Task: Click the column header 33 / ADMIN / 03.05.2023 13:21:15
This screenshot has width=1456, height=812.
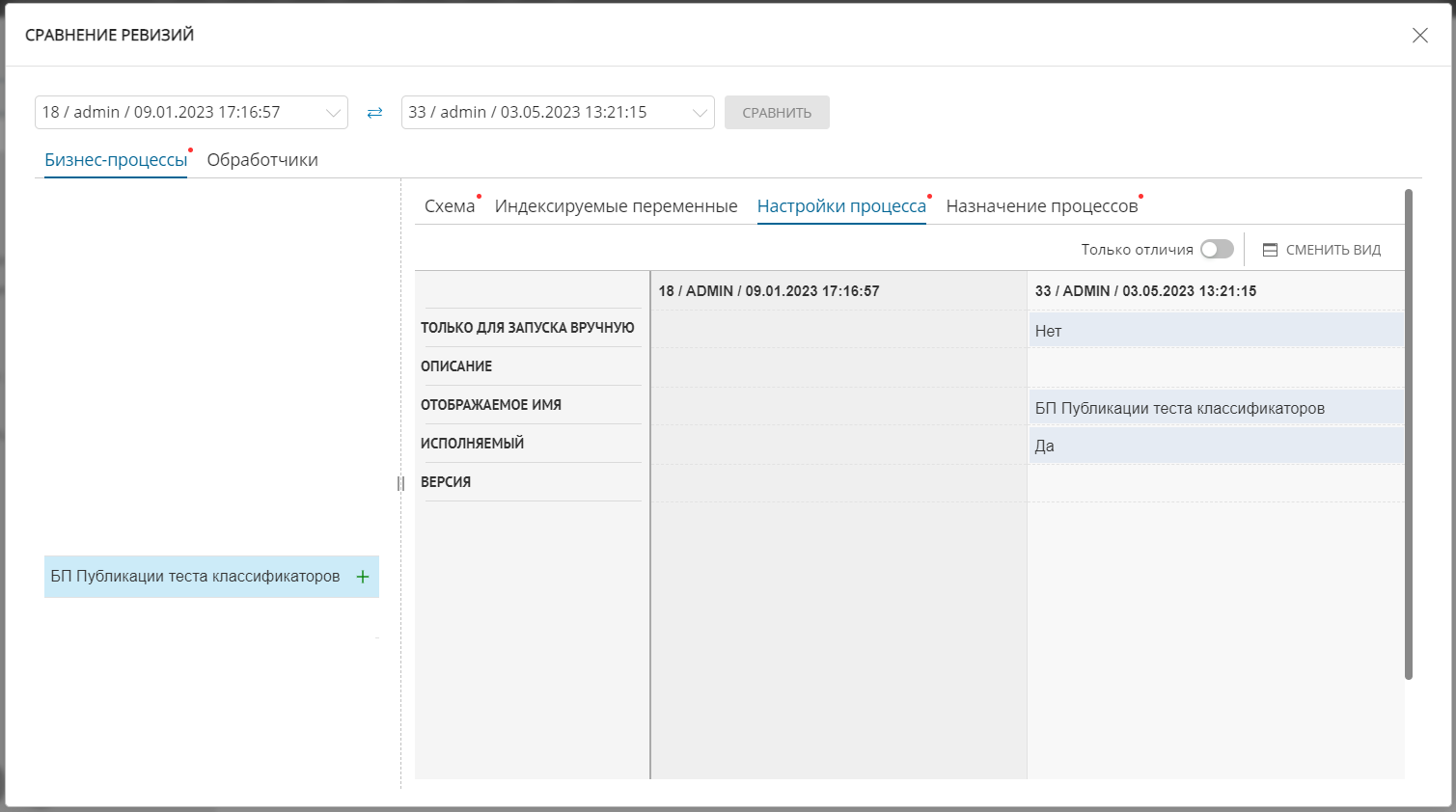Action: tap(1145, 291)
